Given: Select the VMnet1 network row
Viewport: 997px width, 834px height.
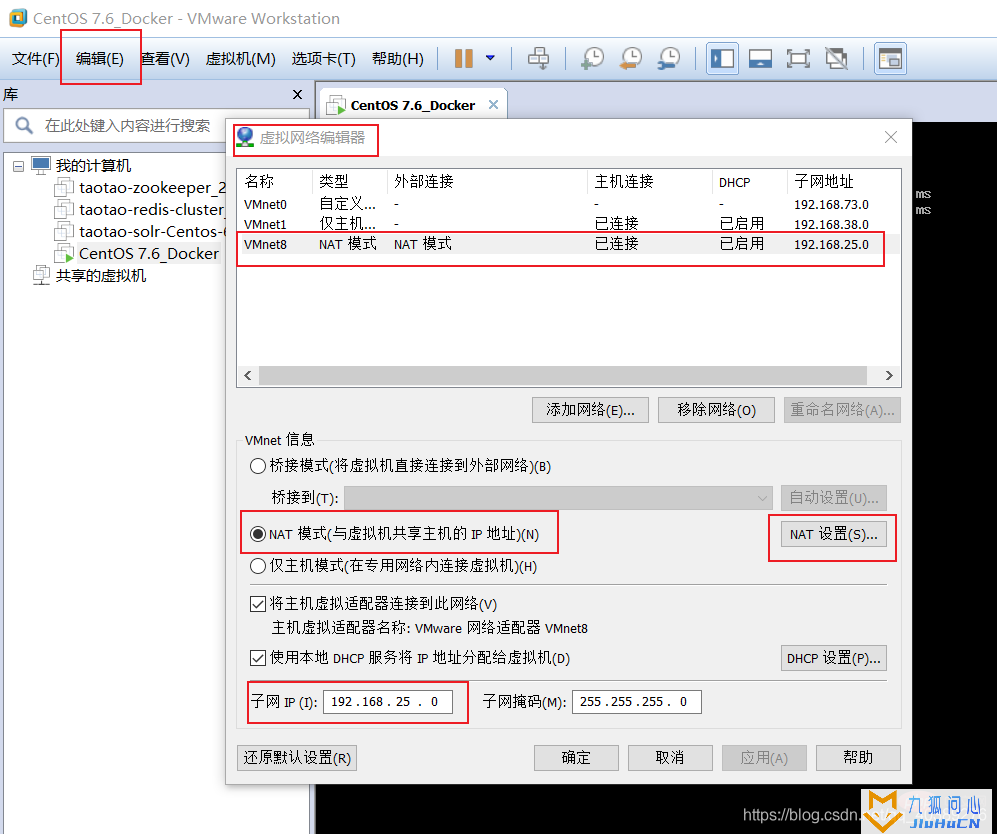Looking at the screenshot, I should pyautogui.click(x=568, y=224).
